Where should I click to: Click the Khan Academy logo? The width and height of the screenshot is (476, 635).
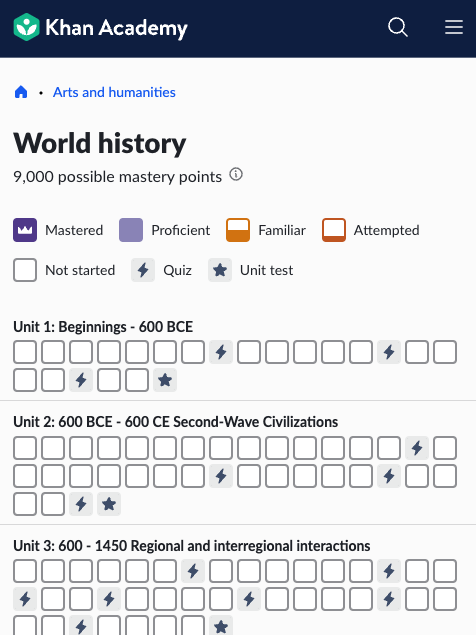tap(100, 28)
